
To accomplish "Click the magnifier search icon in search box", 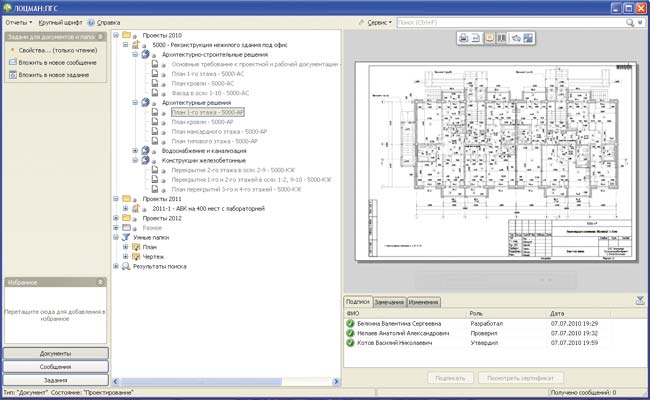I will (x=630, y=23).
